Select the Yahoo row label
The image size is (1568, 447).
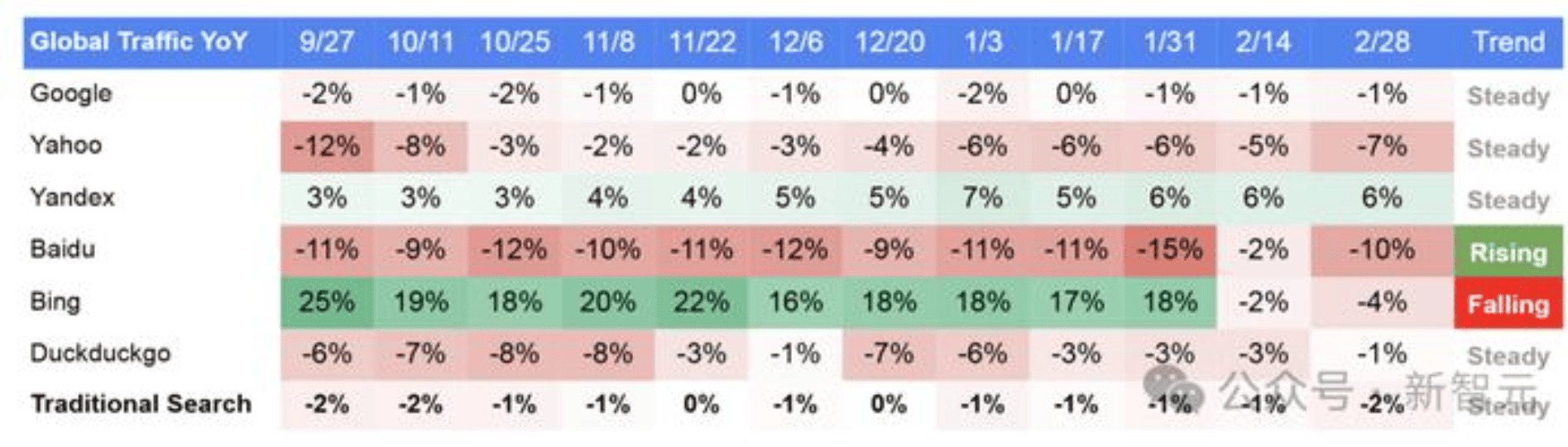point(65,145)
